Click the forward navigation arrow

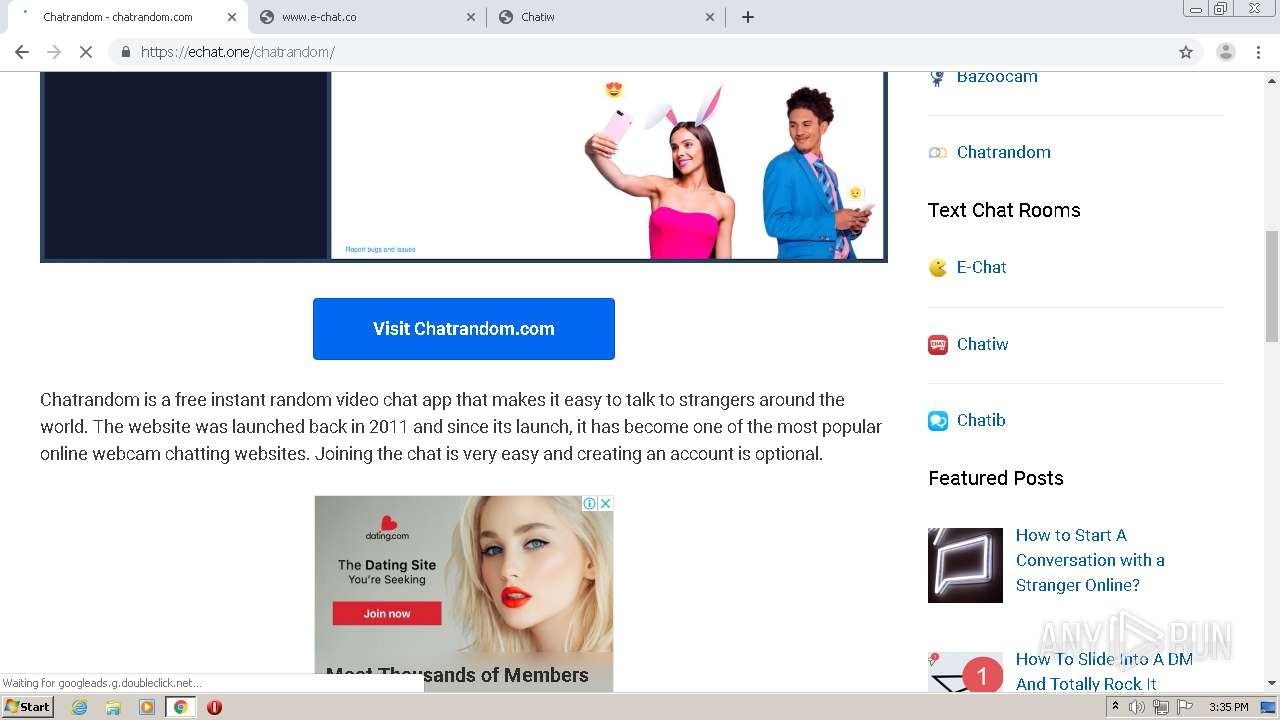click(x=54, y=52)
